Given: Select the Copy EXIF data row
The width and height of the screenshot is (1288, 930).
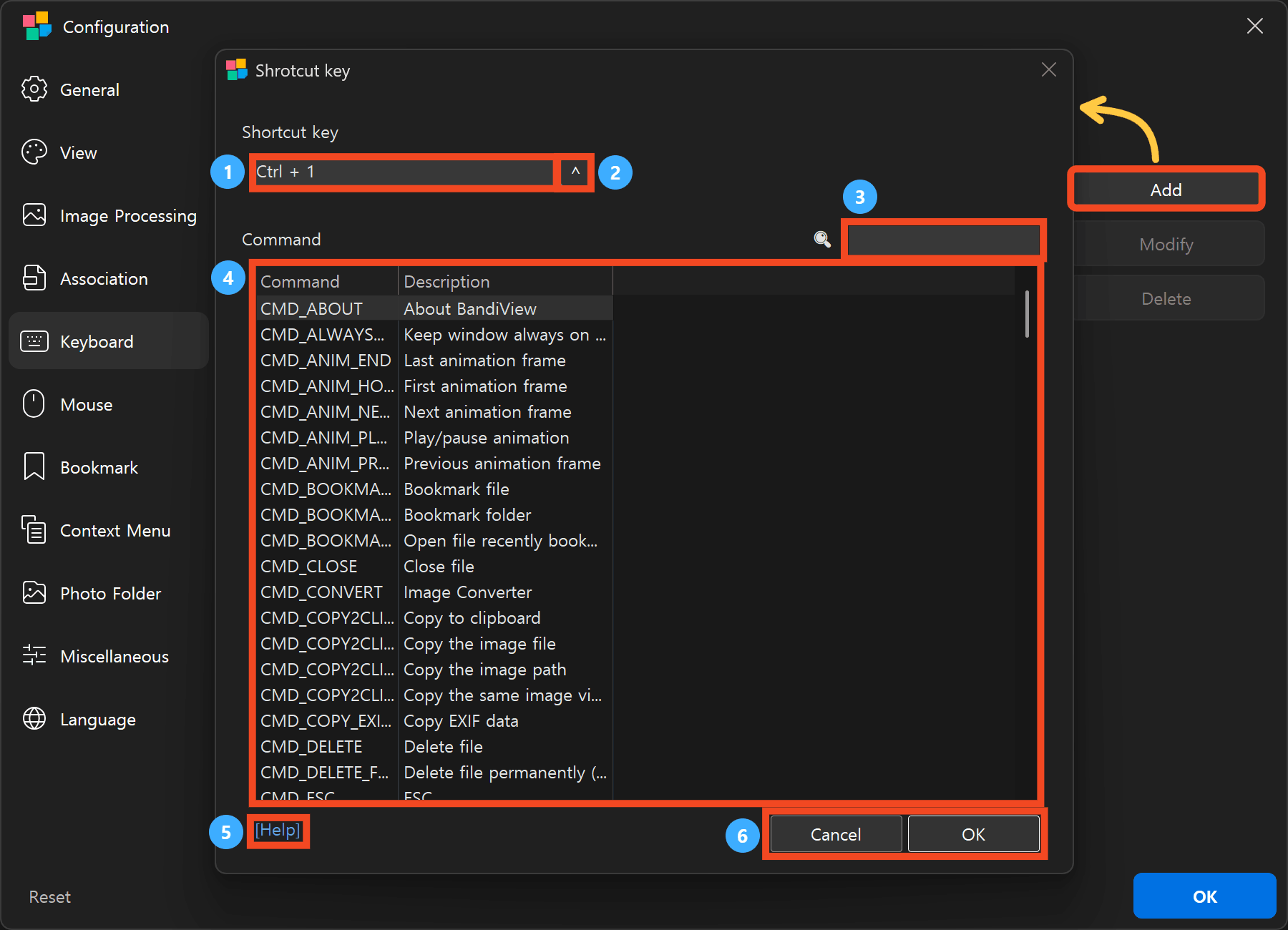Looking at the screenshot, I should point(434,721).
